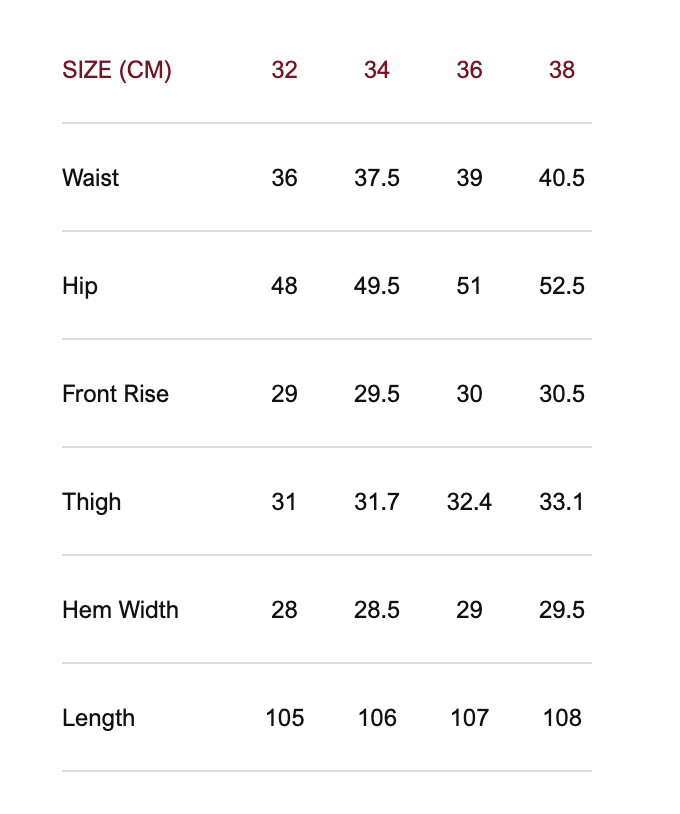Screen dimensions: 680x814
Task: Click the 37.5 waist measurement
Action: tap(377, 178)
